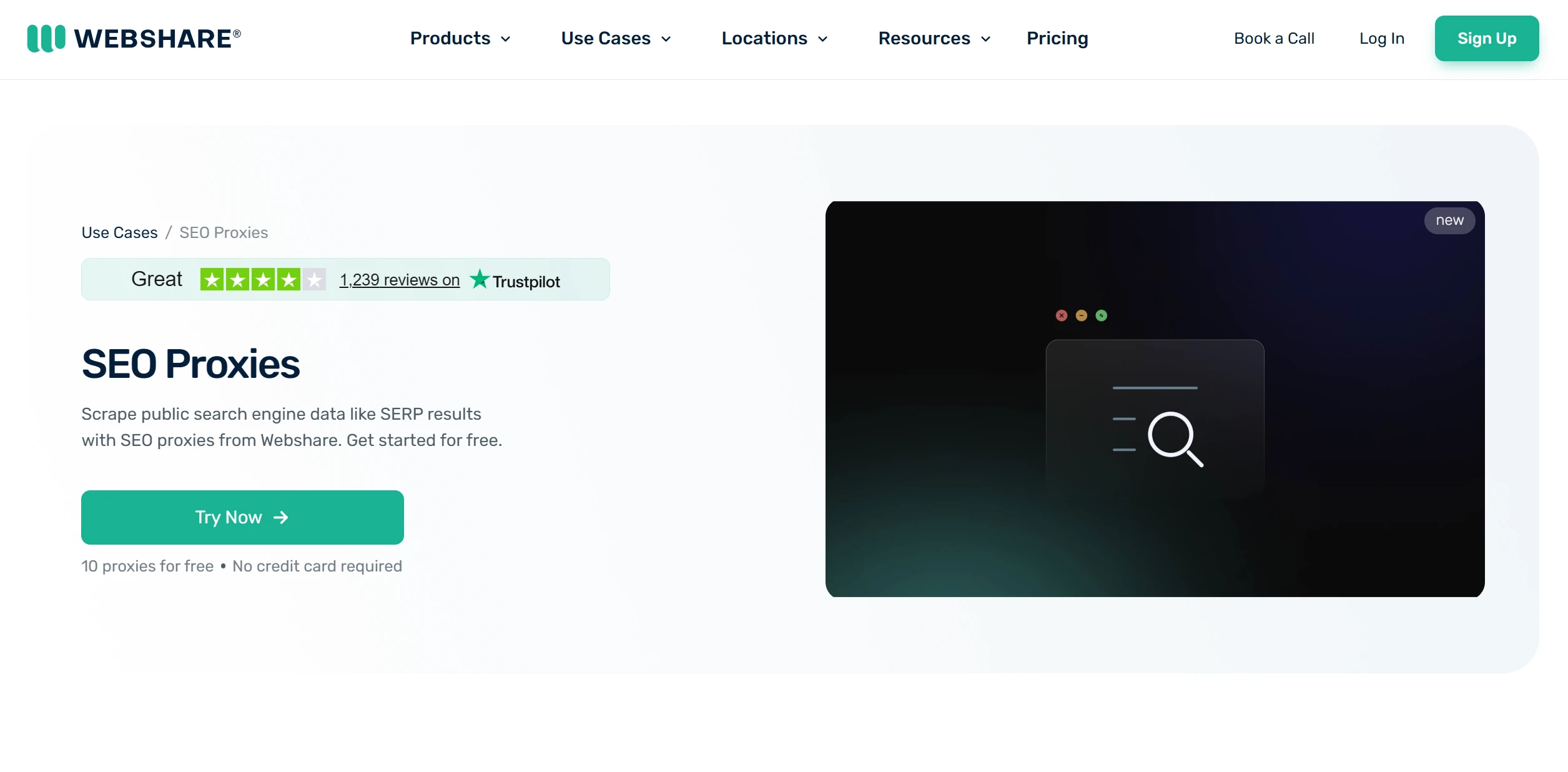1568x772 pixels.
Task: Open the Products dropdown menu
Action: [460, 39]
